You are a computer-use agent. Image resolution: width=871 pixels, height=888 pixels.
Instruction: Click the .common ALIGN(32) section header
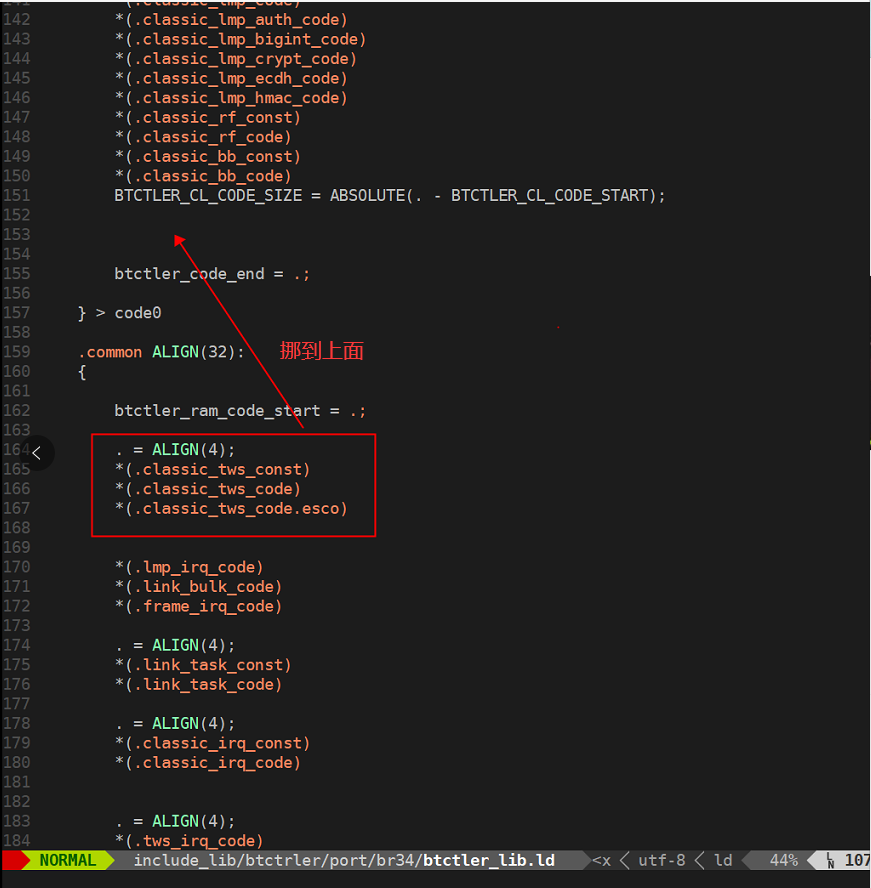click(x=161, y=352)
